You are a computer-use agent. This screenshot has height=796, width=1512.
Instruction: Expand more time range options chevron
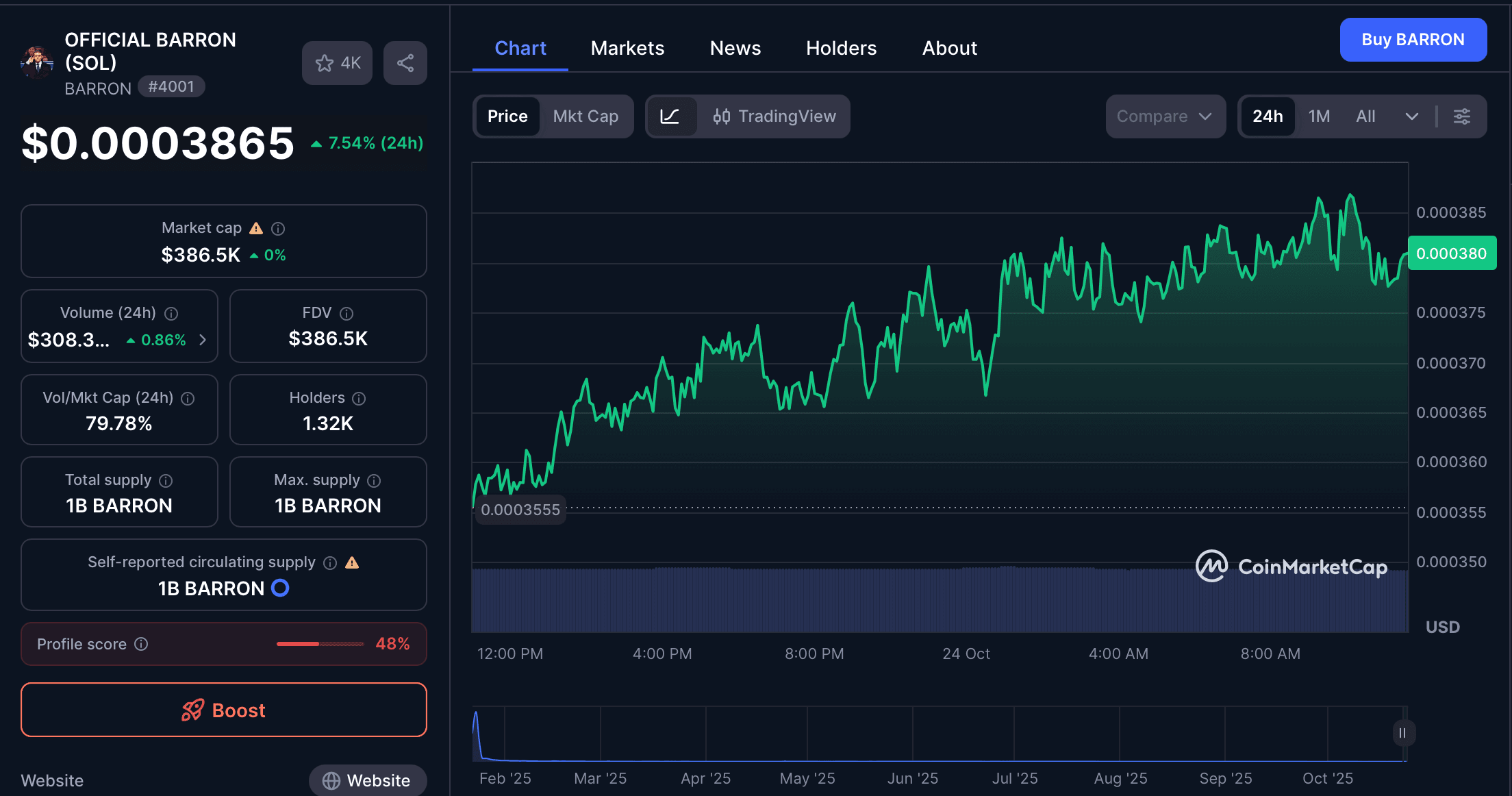point(1411,116)
